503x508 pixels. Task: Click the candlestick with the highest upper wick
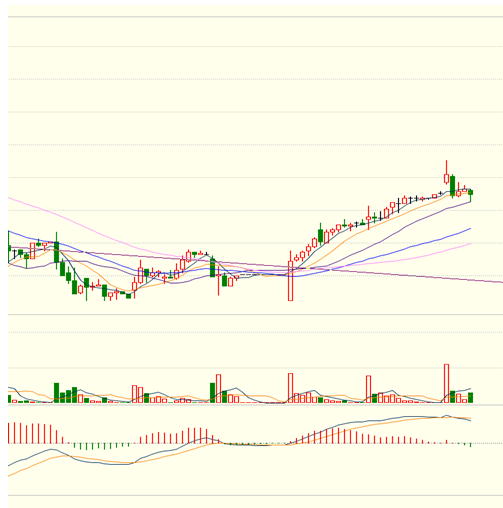tap(446, 172)
